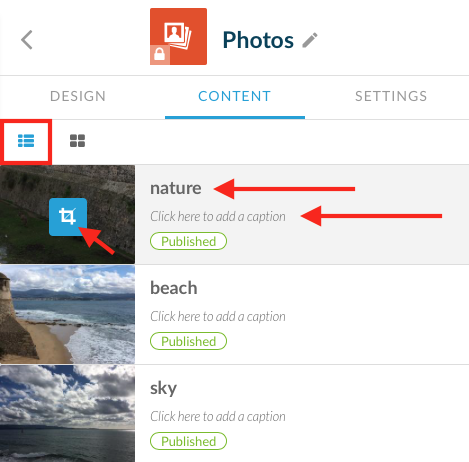Crop the nature photo
This screenshot has height=462, width=469.
(68, 217)
